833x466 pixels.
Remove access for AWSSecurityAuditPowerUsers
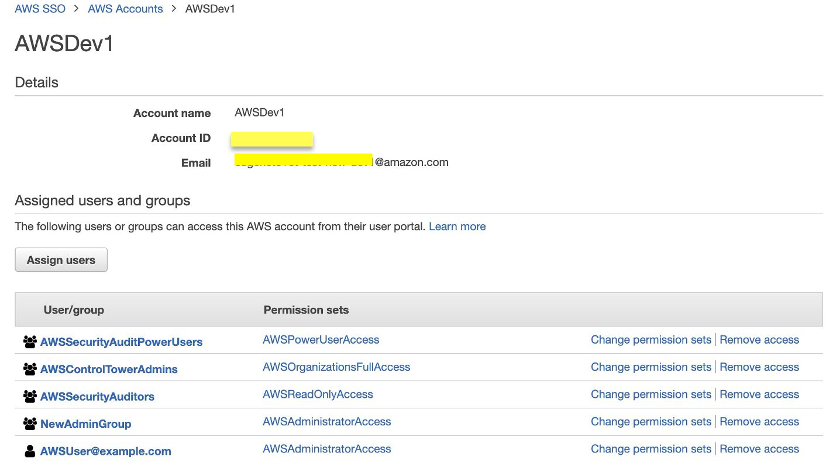pos(759,340)
